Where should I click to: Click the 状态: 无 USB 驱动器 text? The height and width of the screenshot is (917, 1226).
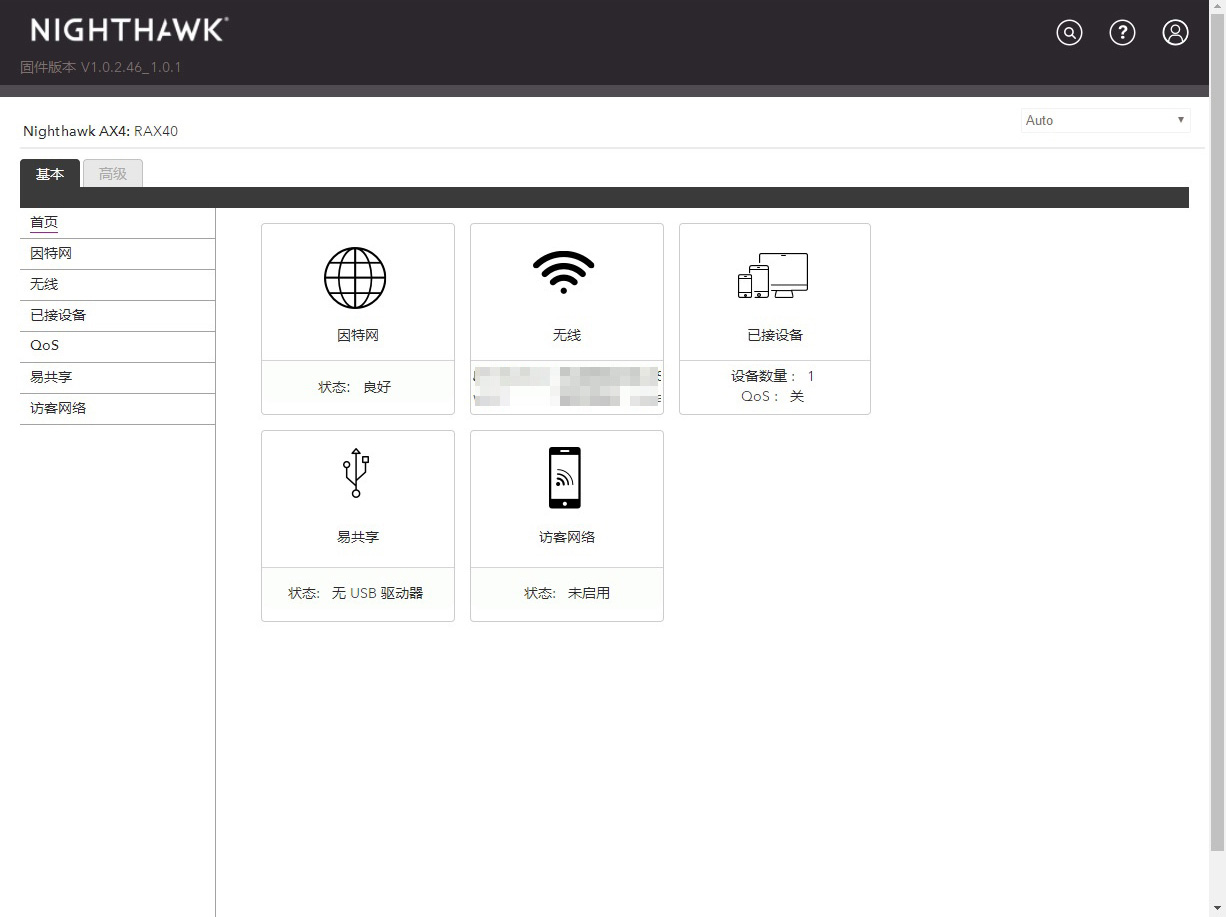click(x=356, y=593)
